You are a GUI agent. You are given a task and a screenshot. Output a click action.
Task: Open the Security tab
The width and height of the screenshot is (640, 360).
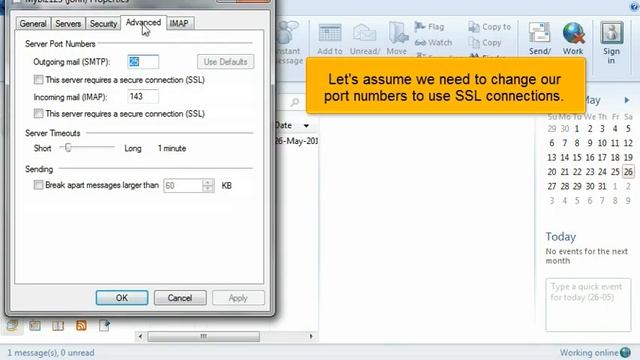[x=103, y=24]
